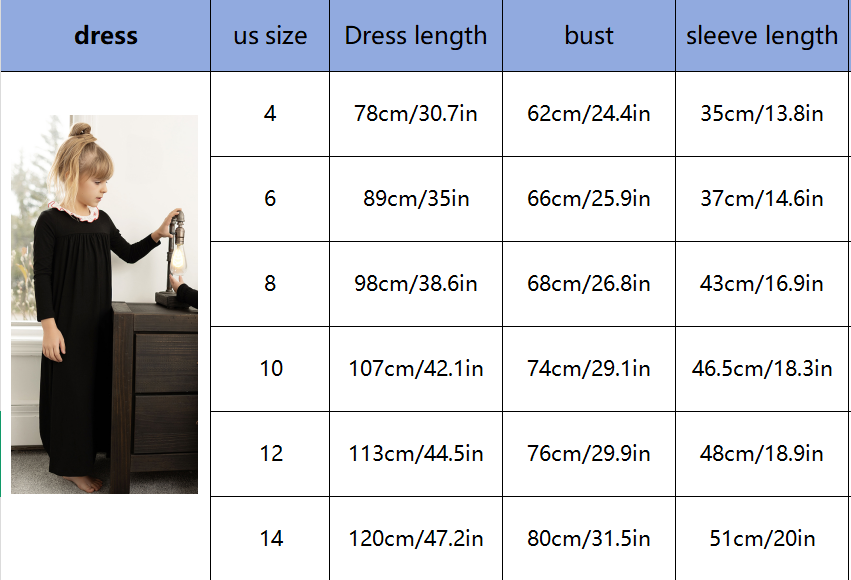Select the 'dress' column header
851x580 pixels.
[105, 36]
